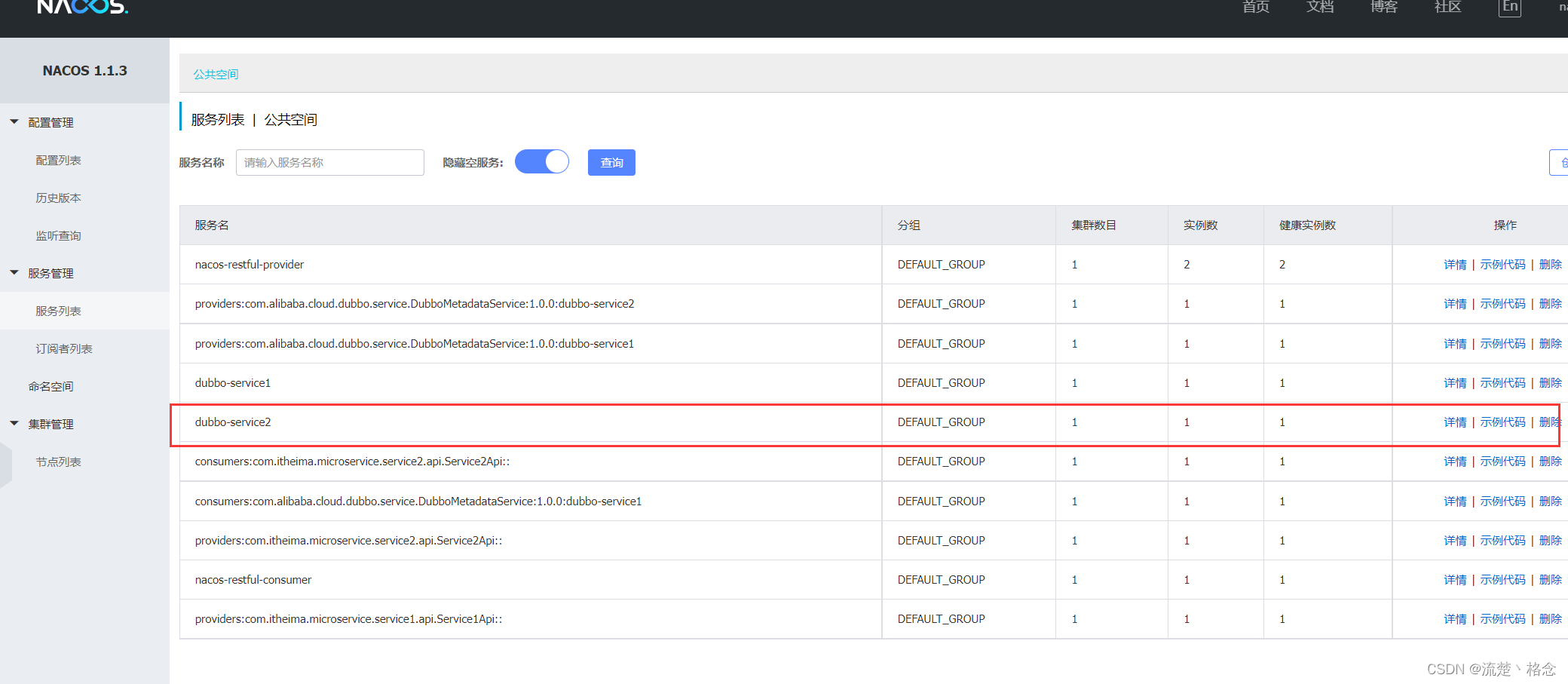Open 监听查询 in the sidebar
Viewport: 1568px width, 684px height.
click(x=58, y=235)
